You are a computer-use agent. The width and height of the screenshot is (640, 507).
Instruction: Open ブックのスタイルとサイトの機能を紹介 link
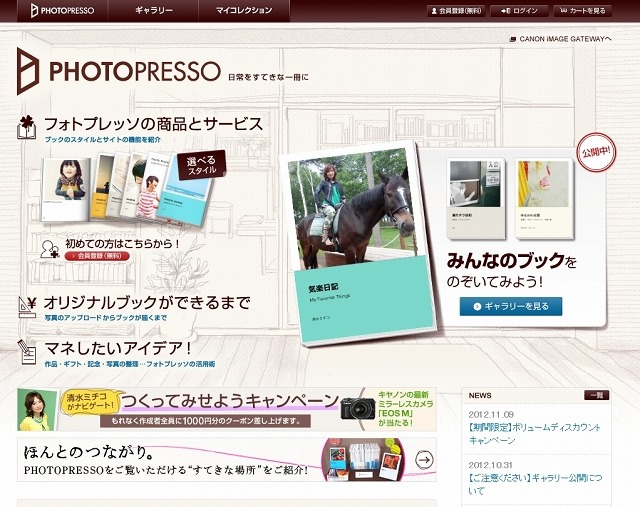(102, 140)
